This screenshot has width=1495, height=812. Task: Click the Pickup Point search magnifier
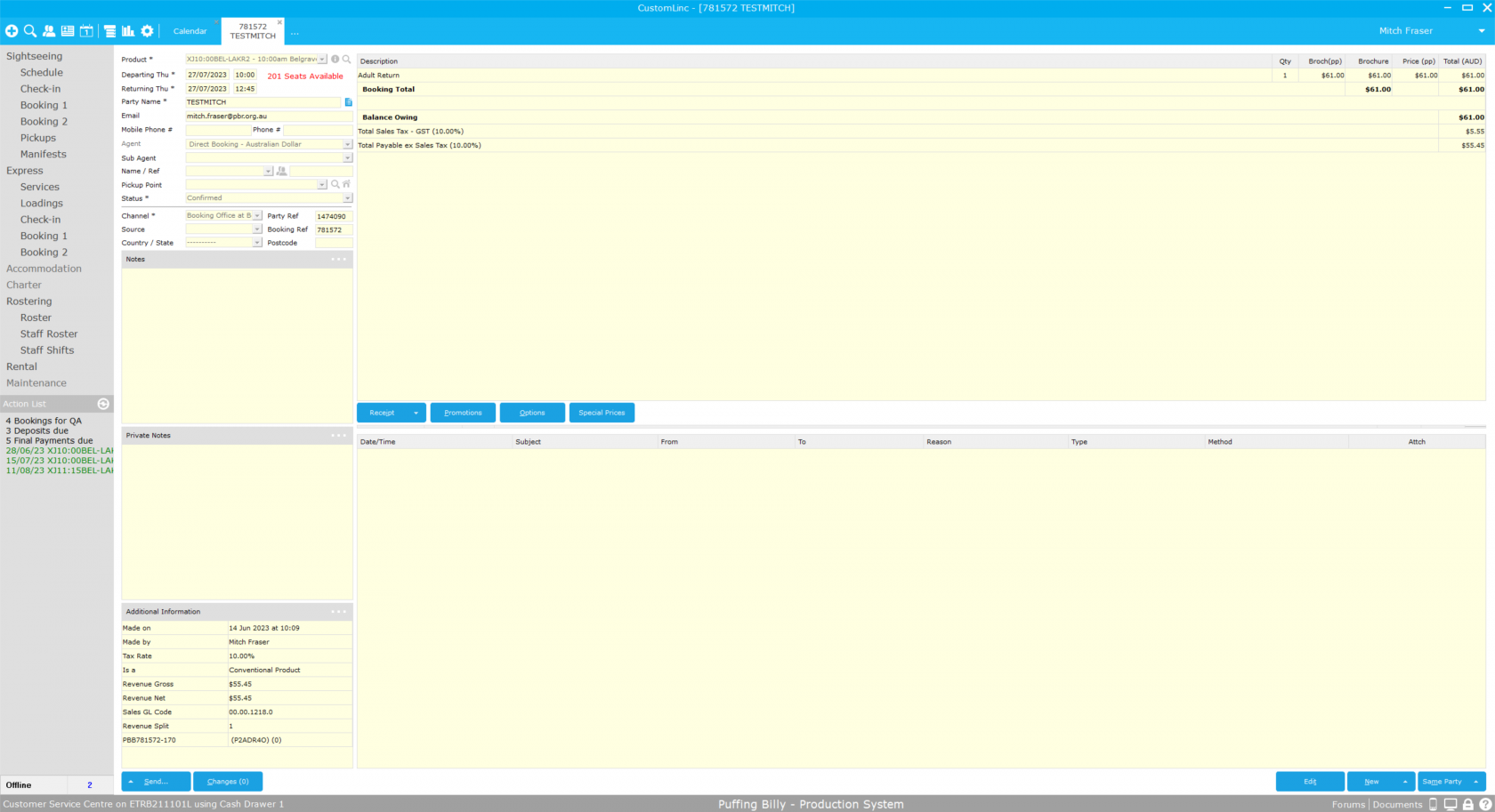(335, 185)
